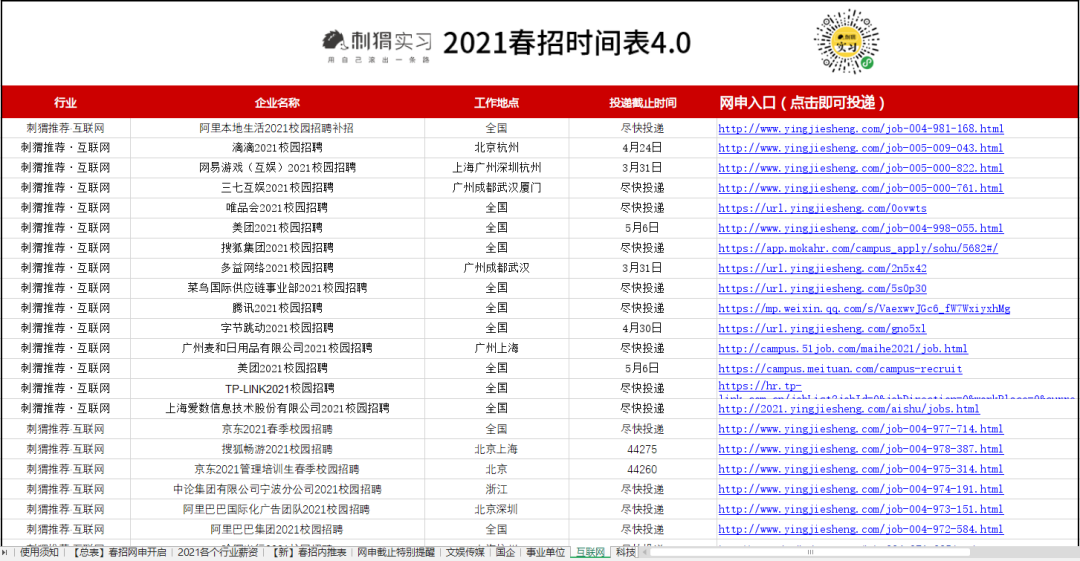Select cell 字节跳动2021校园招聘

tap(277, 328)
